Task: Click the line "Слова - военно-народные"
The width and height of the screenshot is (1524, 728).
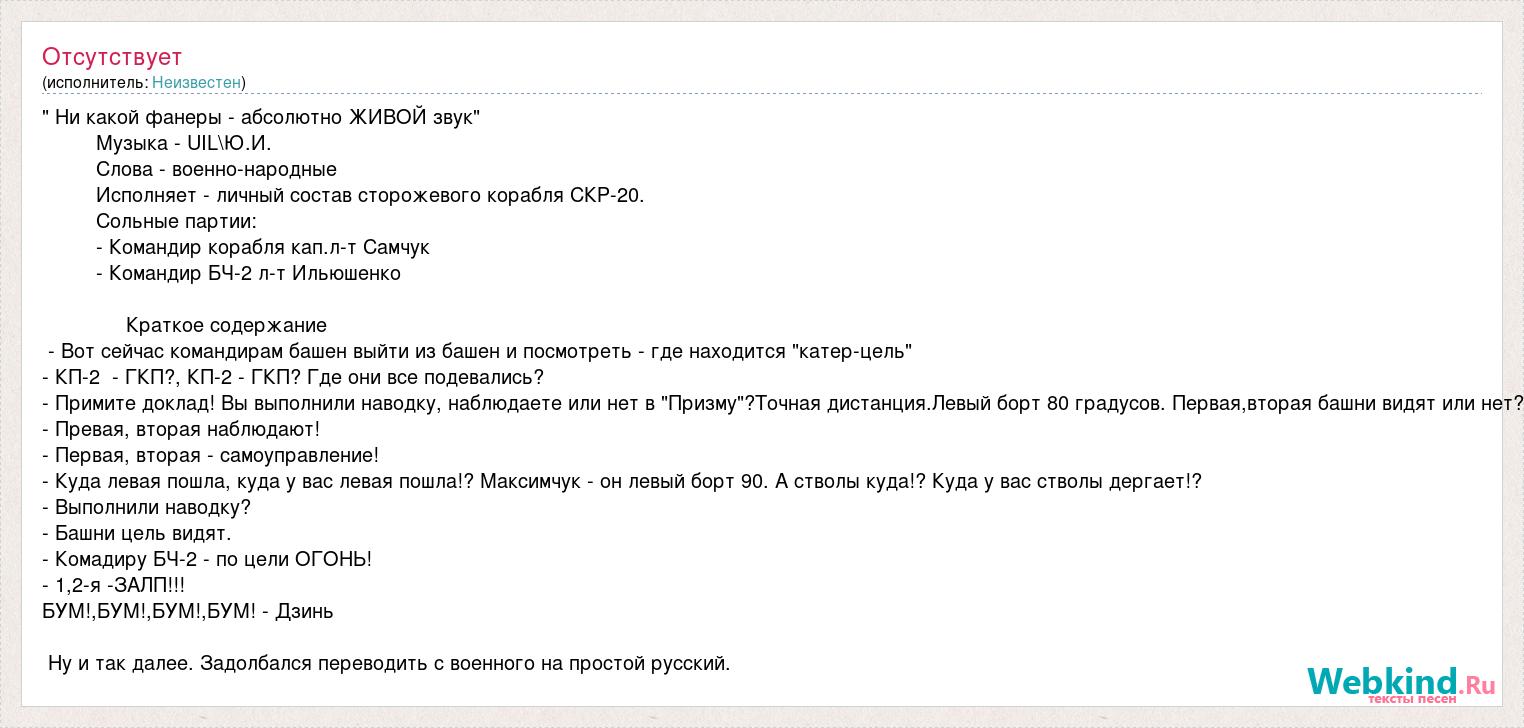Action: pyautogui.click(x=216, y=169)
